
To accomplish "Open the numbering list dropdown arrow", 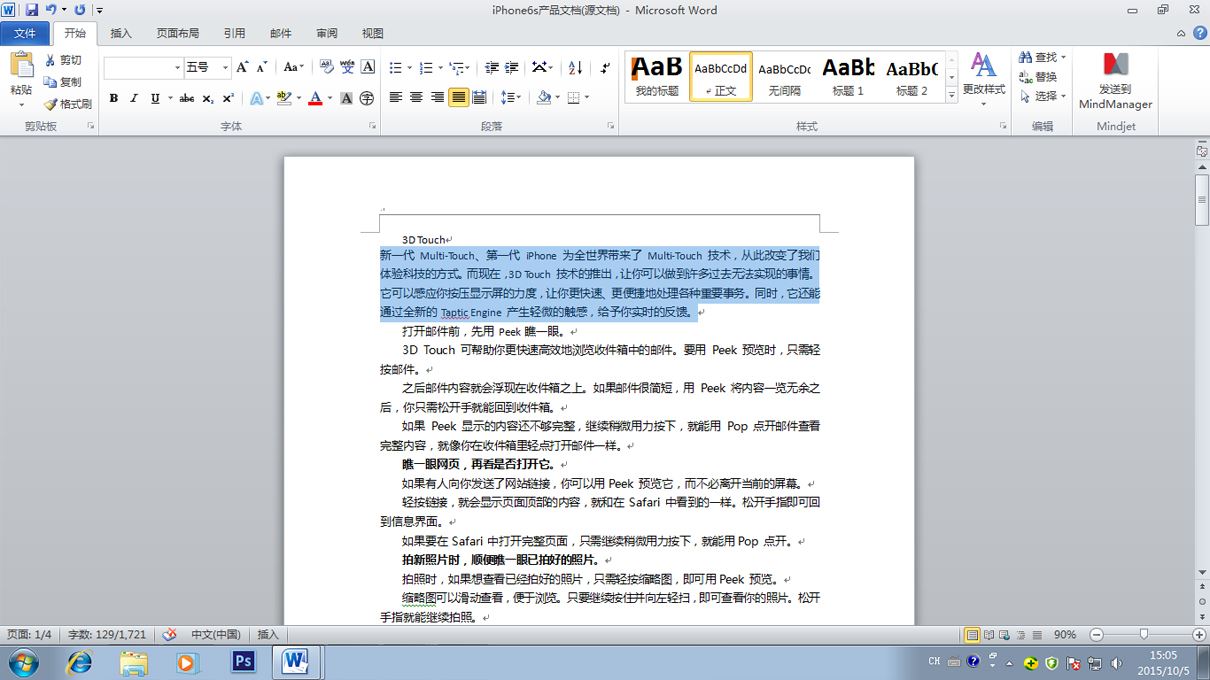I will [440, 68].
